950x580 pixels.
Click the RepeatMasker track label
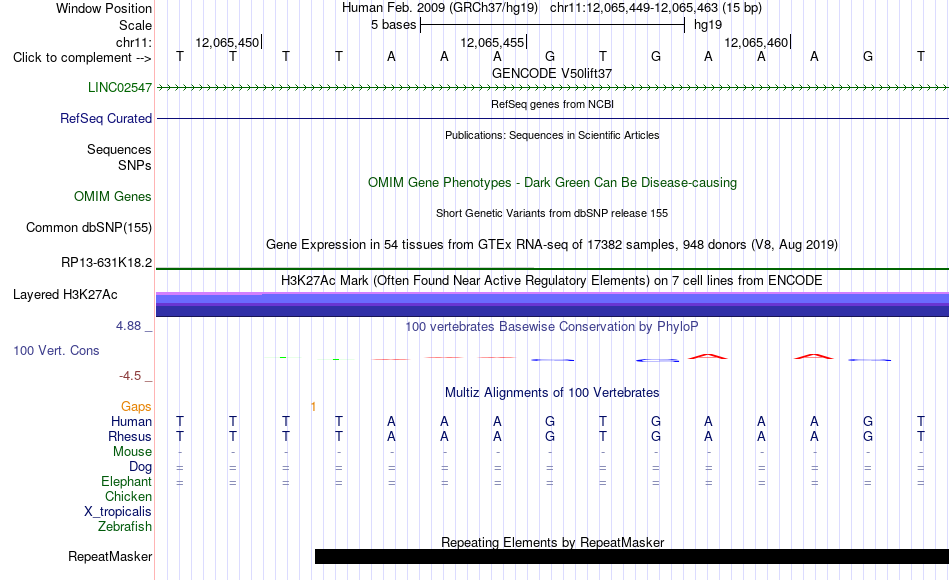tap(110, 556)
